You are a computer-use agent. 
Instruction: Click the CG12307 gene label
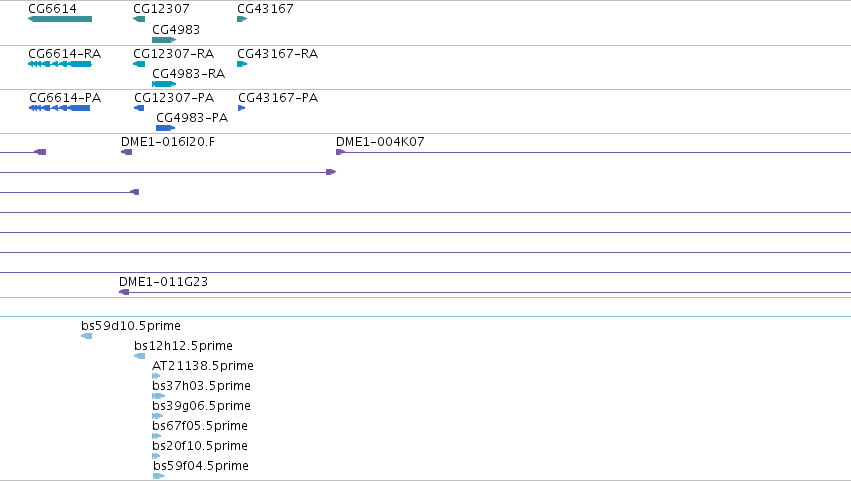[x=161, y=9]
